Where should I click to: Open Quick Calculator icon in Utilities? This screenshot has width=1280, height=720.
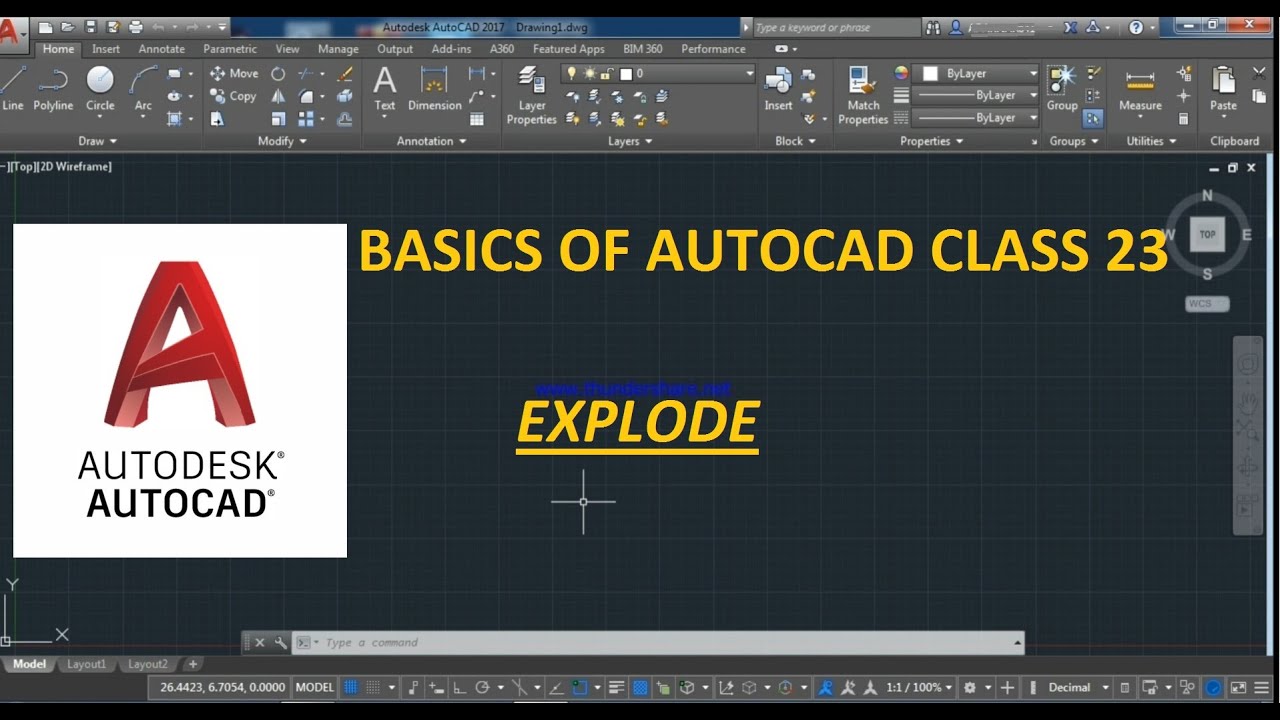coord(1184,119)
